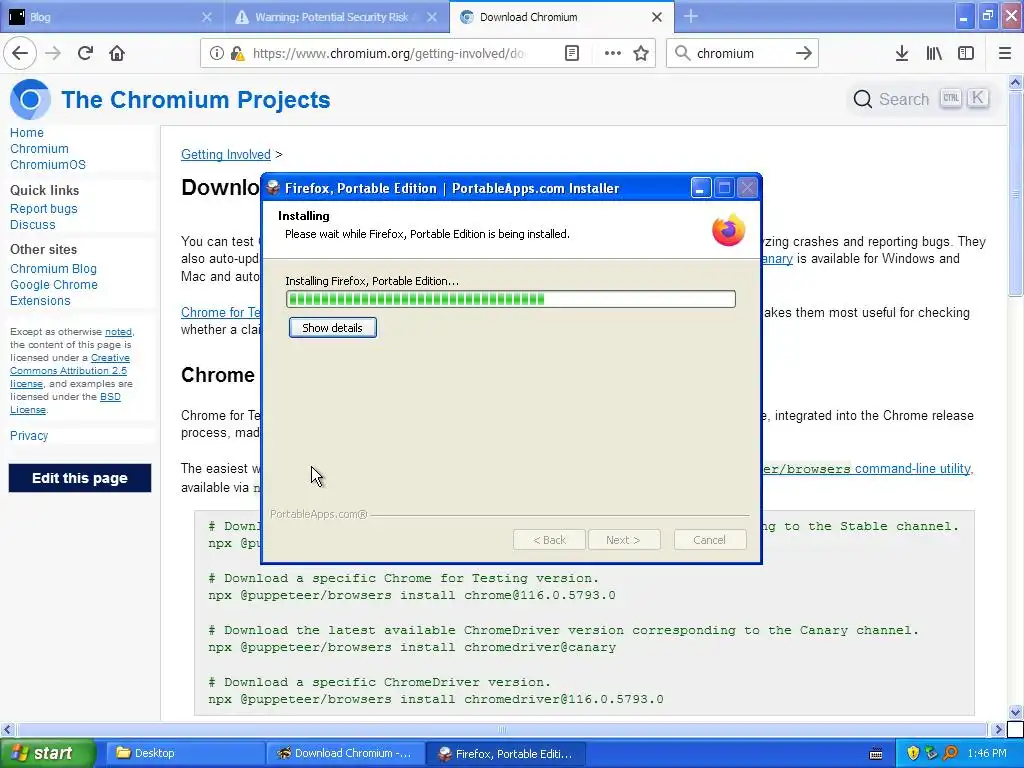The image size is (1024, 768).
Task: Open the Firefox hamburger menu
Action: click(x=1005, y=54)
